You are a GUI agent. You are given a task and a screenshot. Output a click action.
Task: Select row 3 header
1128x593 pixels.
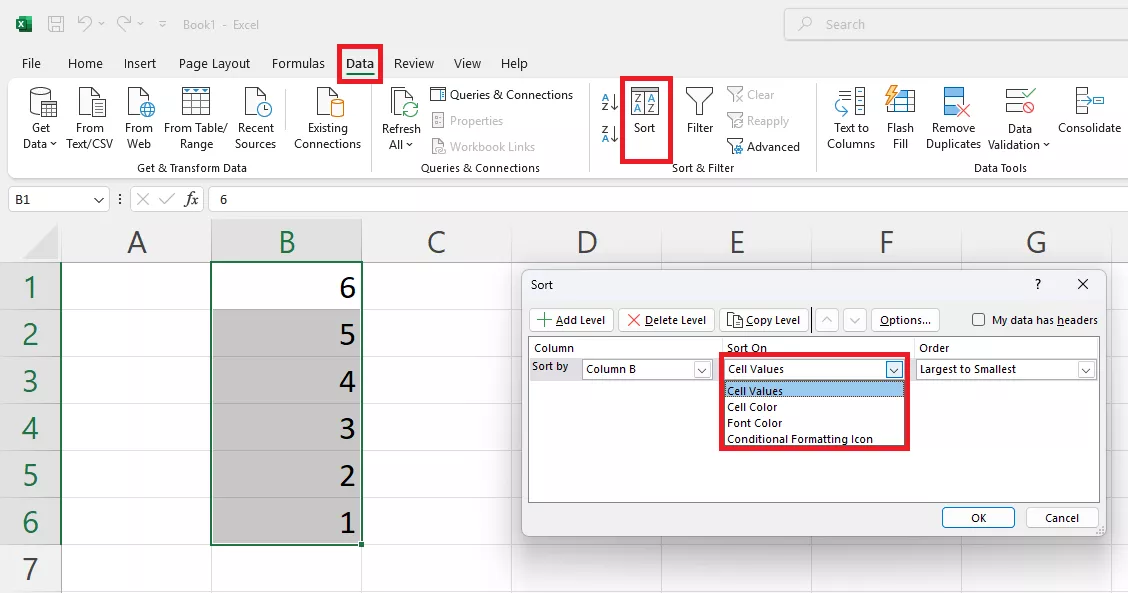pos(30,381)
